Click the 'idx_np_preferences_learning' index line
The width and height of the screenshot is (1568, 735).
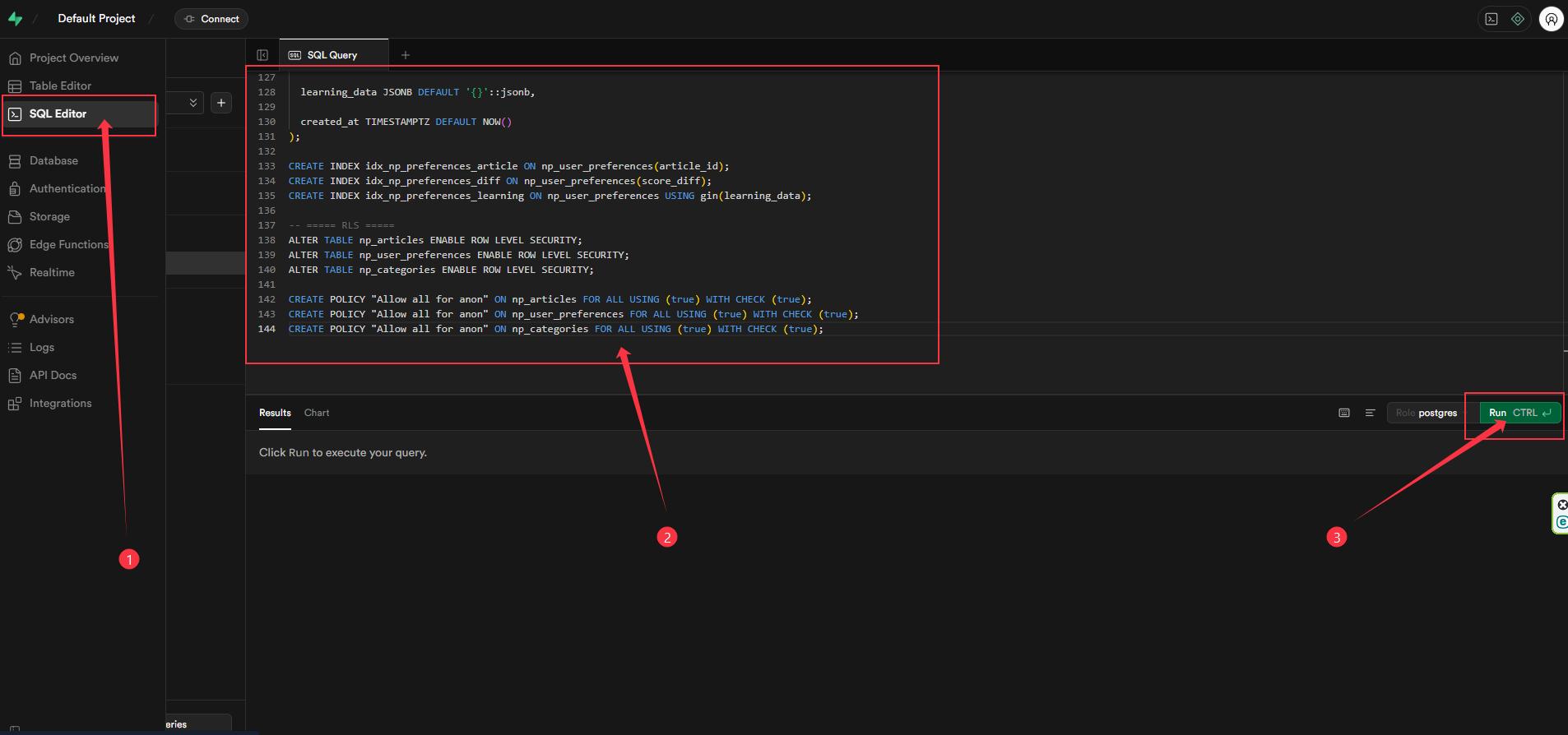click(550, 196)
